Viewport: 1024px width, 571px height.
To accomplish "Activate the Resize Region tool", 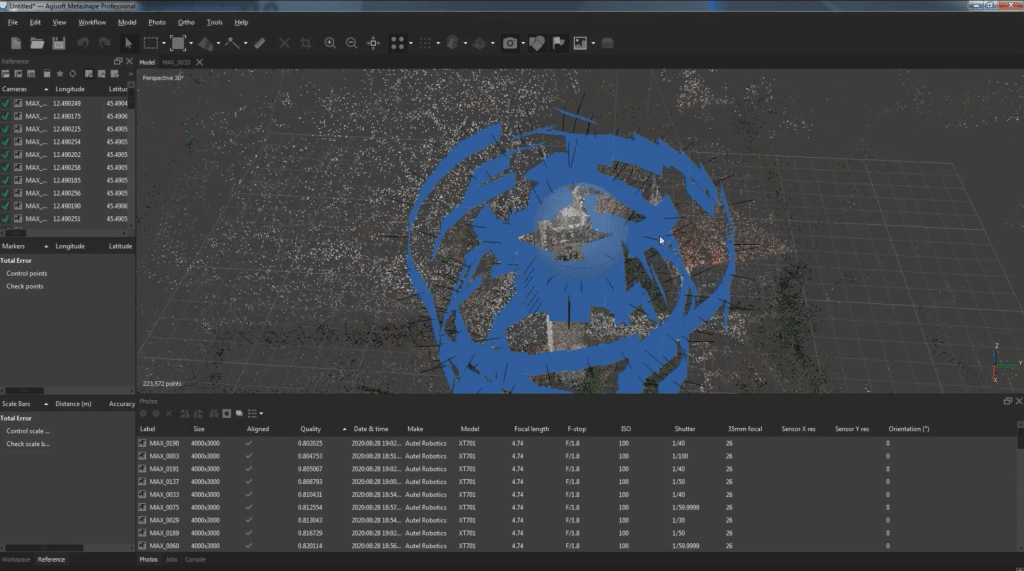I will pyautogui.click(x=178, y=43).
